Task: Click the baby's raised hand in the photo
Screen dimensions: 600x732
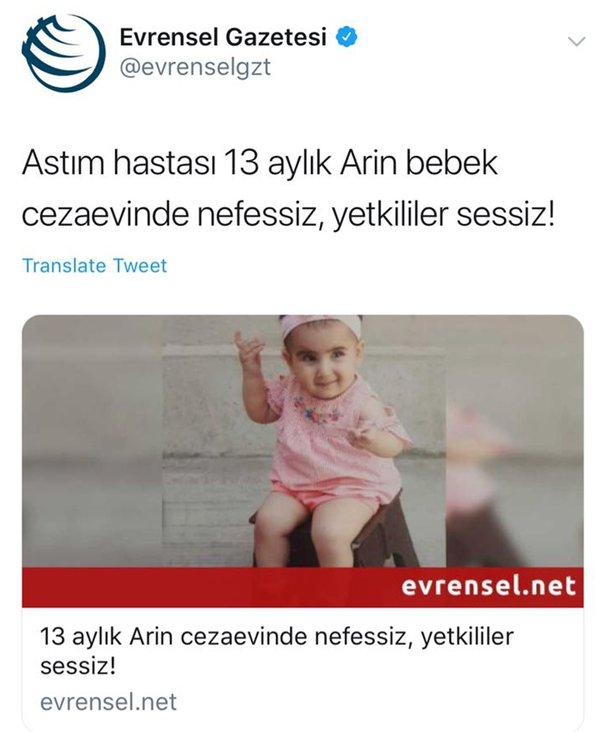Action: pyautogui.click(x=249, y=349)
